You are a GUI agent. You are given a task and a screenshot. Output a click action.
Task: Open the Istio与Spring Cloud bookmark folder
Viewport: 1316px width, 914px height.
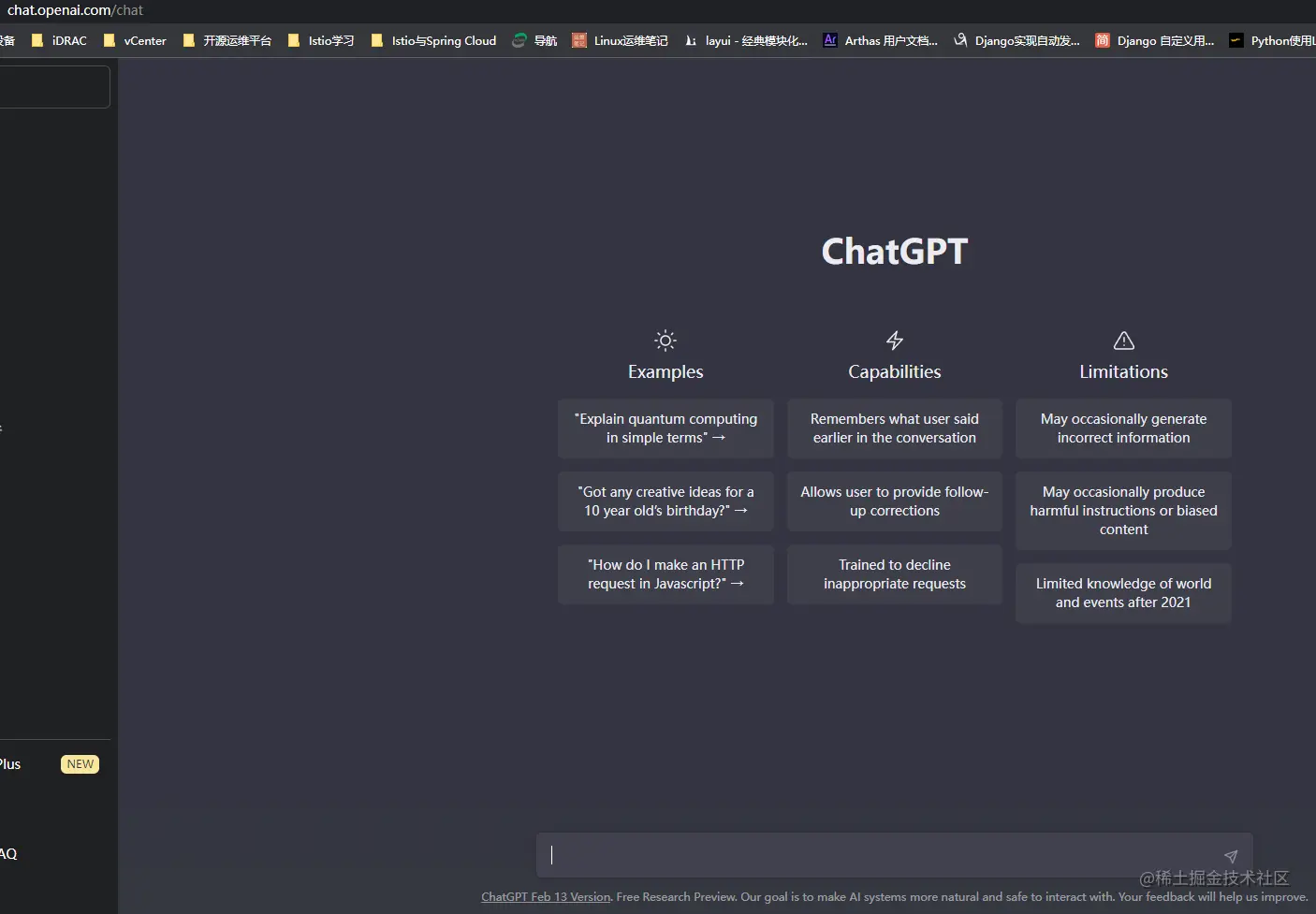[x=433, y=40]
